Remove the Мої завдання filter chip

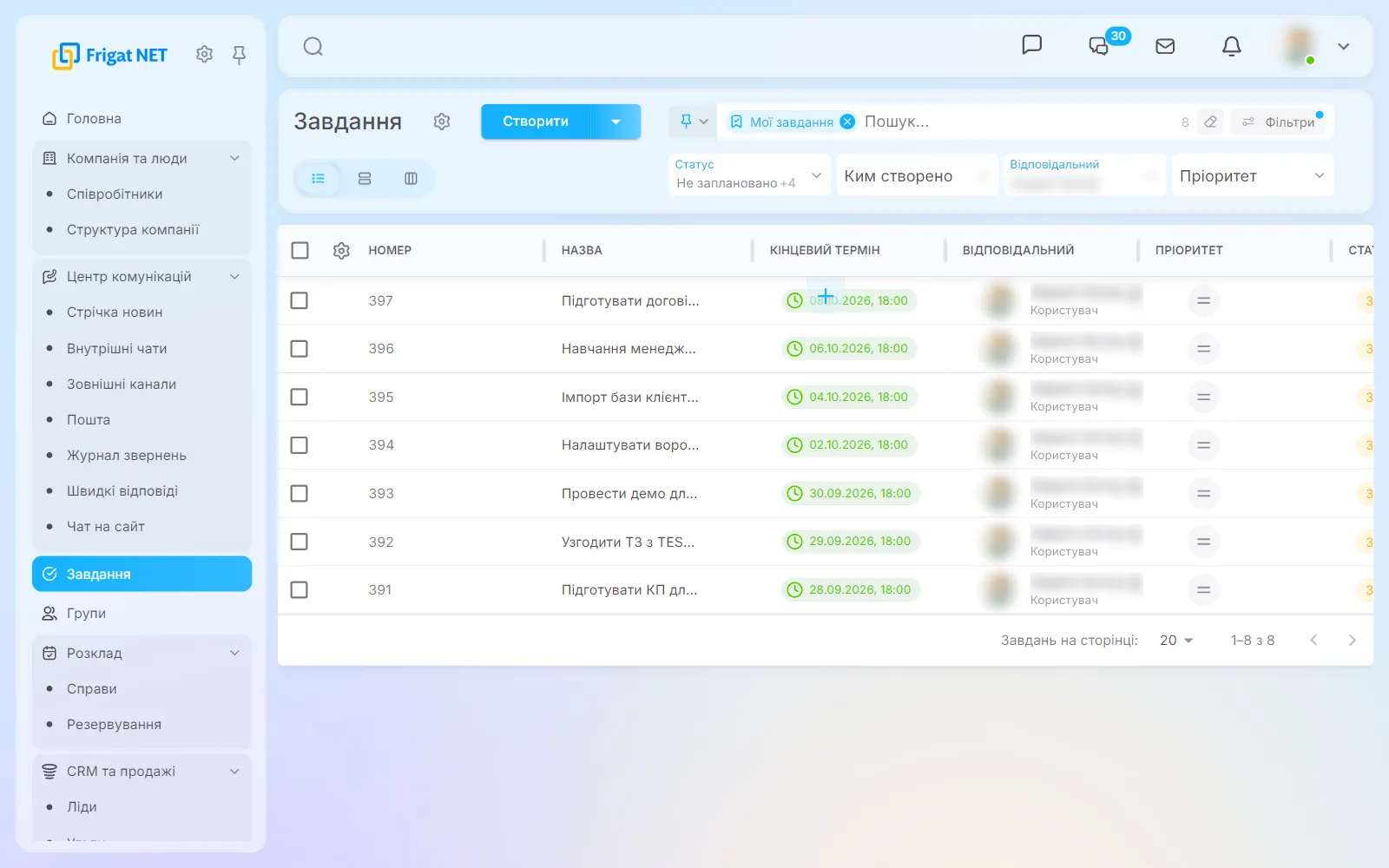[x=847, y=122]
